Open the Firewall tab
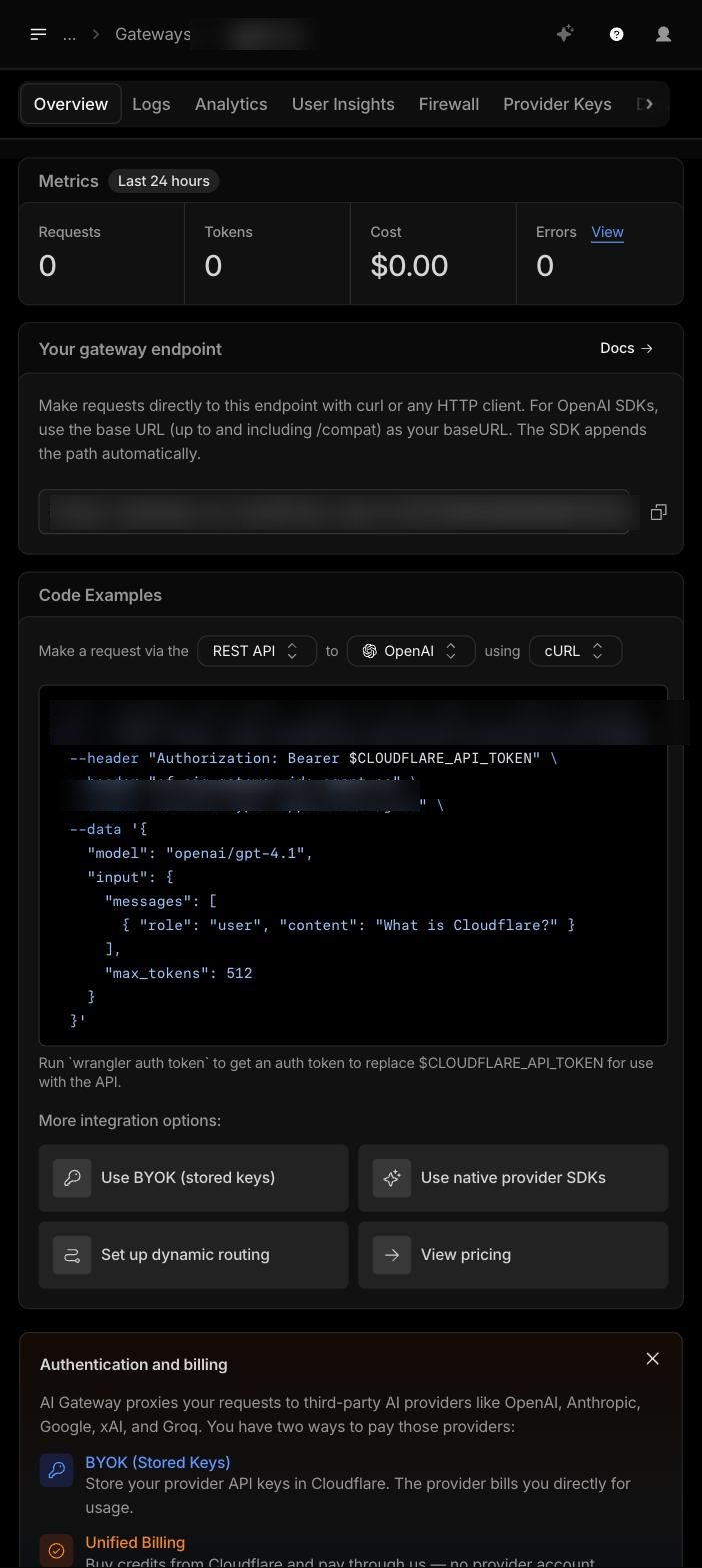The width and height of the screenshot is (702, 1568). tap(449, 104)
